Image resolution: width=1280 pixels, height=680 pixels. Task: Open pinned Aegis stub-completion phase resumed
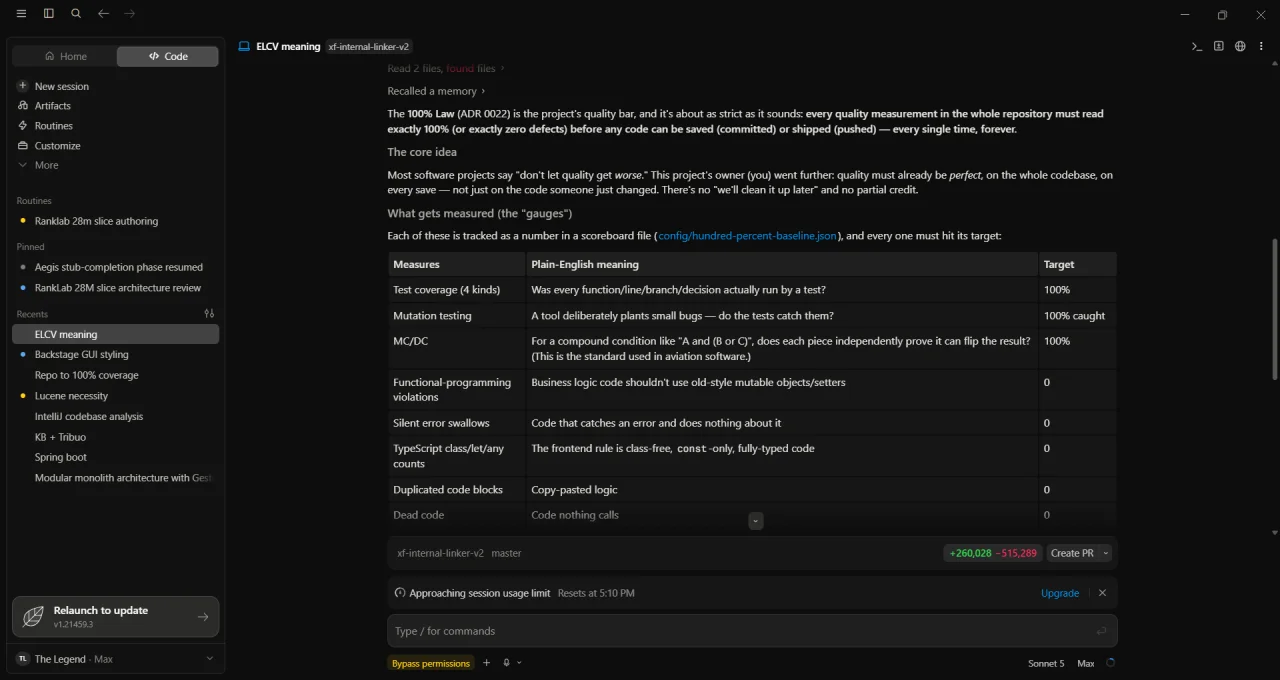(118, 267)
